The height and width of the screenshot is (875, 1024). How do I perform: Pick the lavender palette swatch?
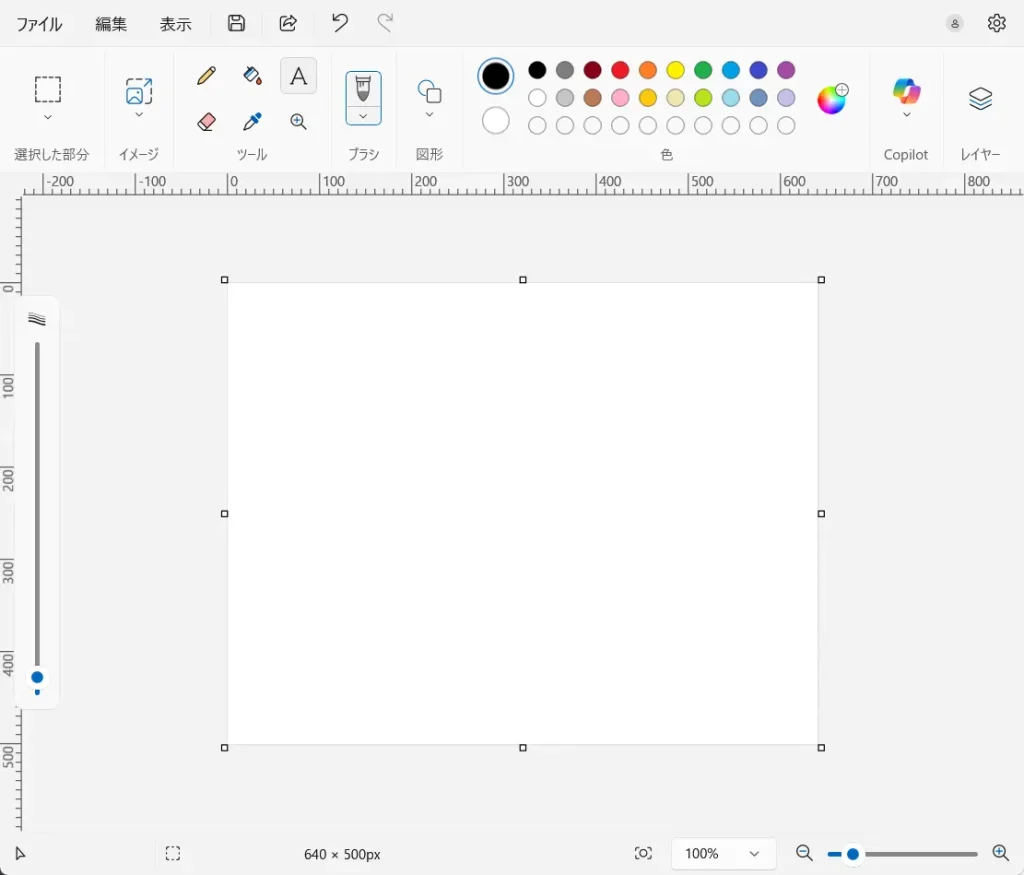coord(786,98)
